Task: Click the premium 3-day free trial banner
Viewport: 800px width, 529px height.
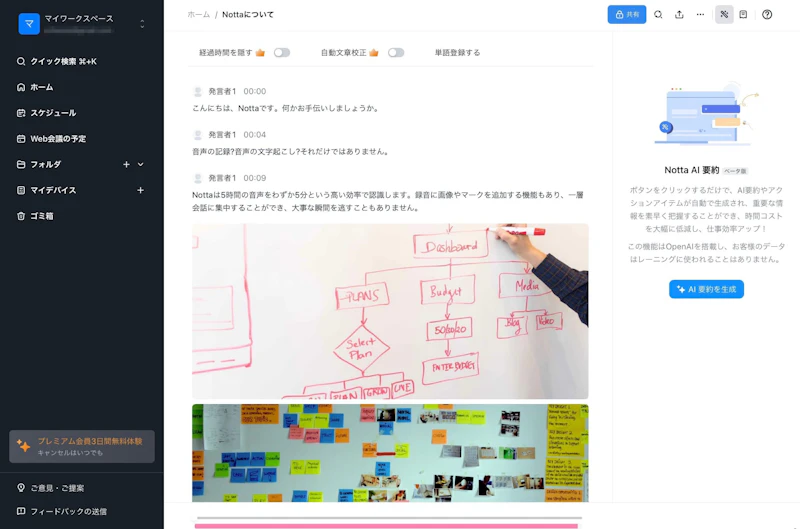Action: click(x=82, y=446)
